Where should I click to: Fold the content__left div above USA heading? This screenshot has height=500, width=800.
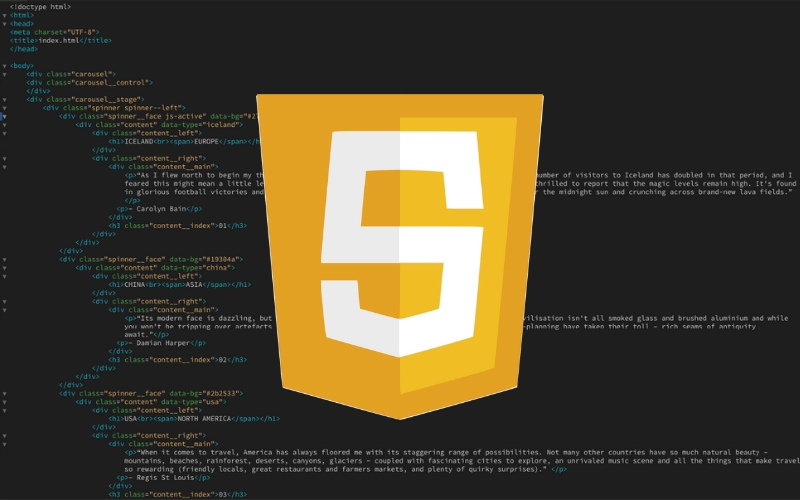click(x=5, y=410)
